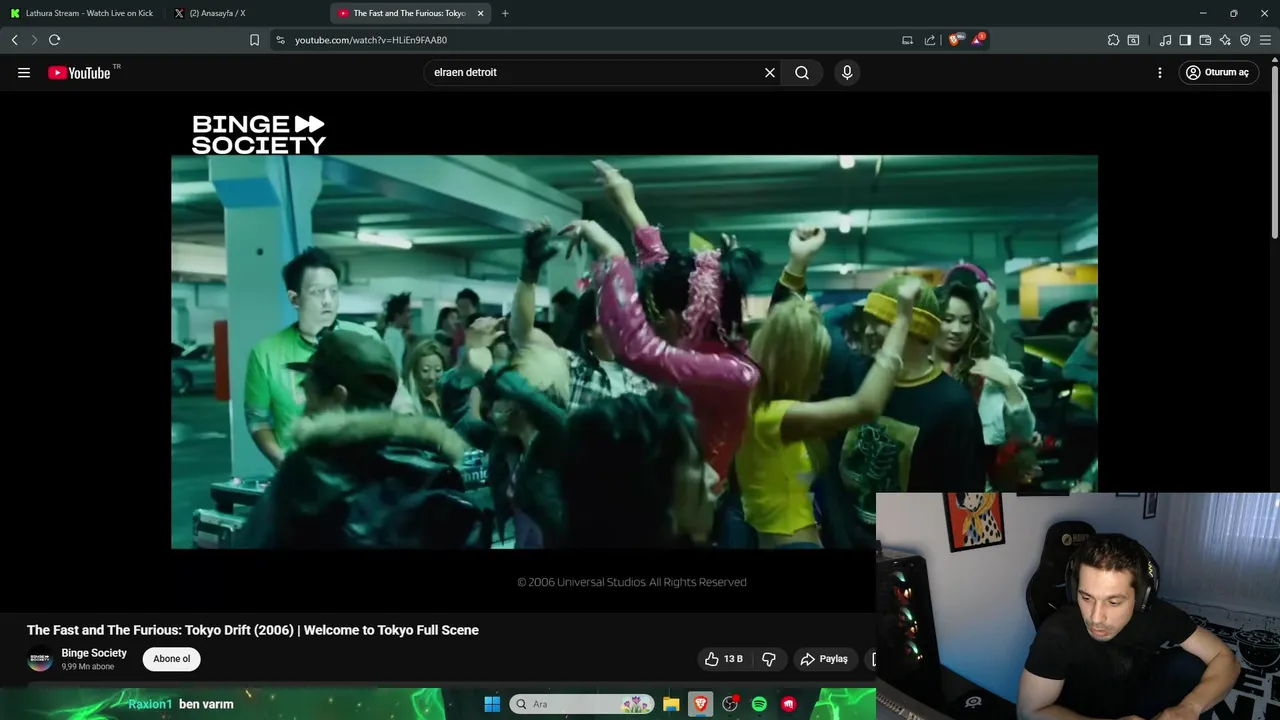Image resolution: width=1280 pixels, height=720 pixels.
Task: Subscribe with the Abone ol button
Action: tap(171, 659)
